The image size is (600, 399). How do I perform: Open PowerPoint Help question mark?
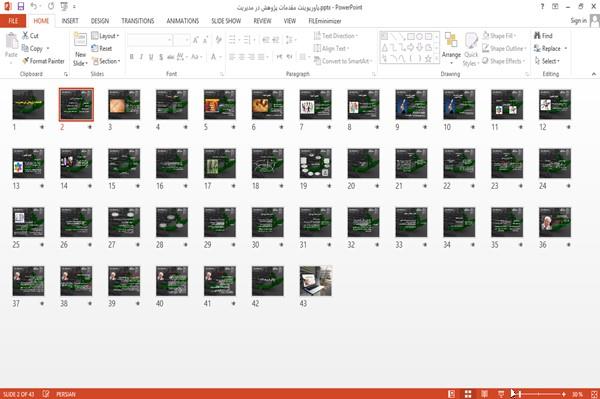coord(542,7)
